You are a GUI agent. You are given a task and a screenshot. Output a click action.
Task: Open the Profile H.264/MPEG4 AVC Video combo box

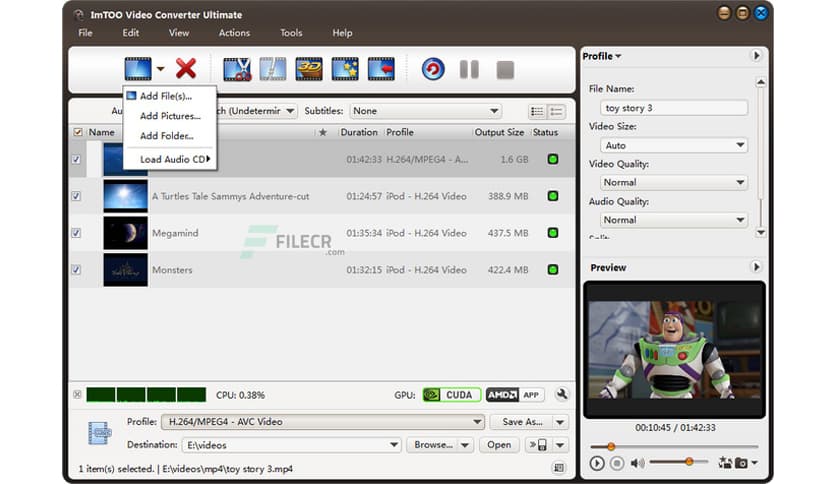(323, 422)
